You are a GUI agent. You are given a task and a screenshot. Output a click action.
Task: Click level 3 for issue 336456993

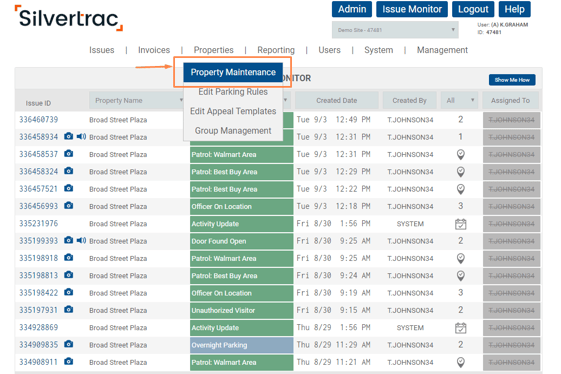coord(460,206)
